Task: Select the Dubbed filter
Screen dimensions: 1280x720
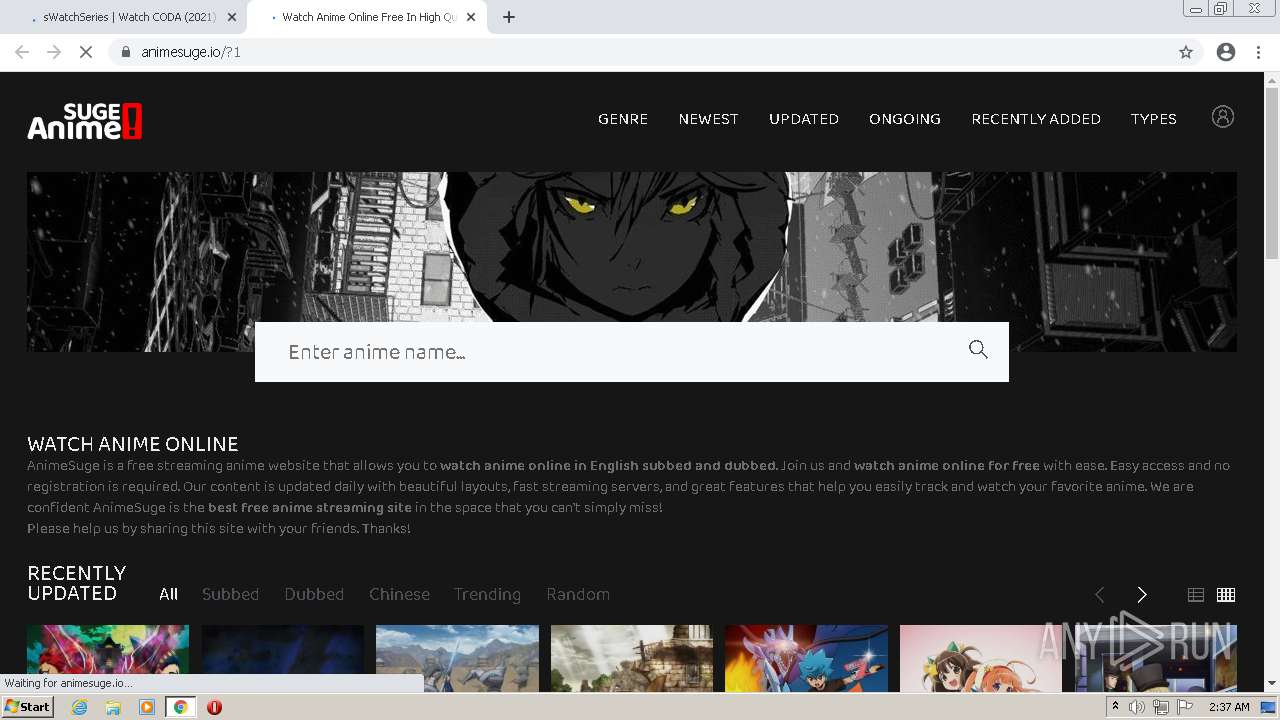Action: click(314, 594)
